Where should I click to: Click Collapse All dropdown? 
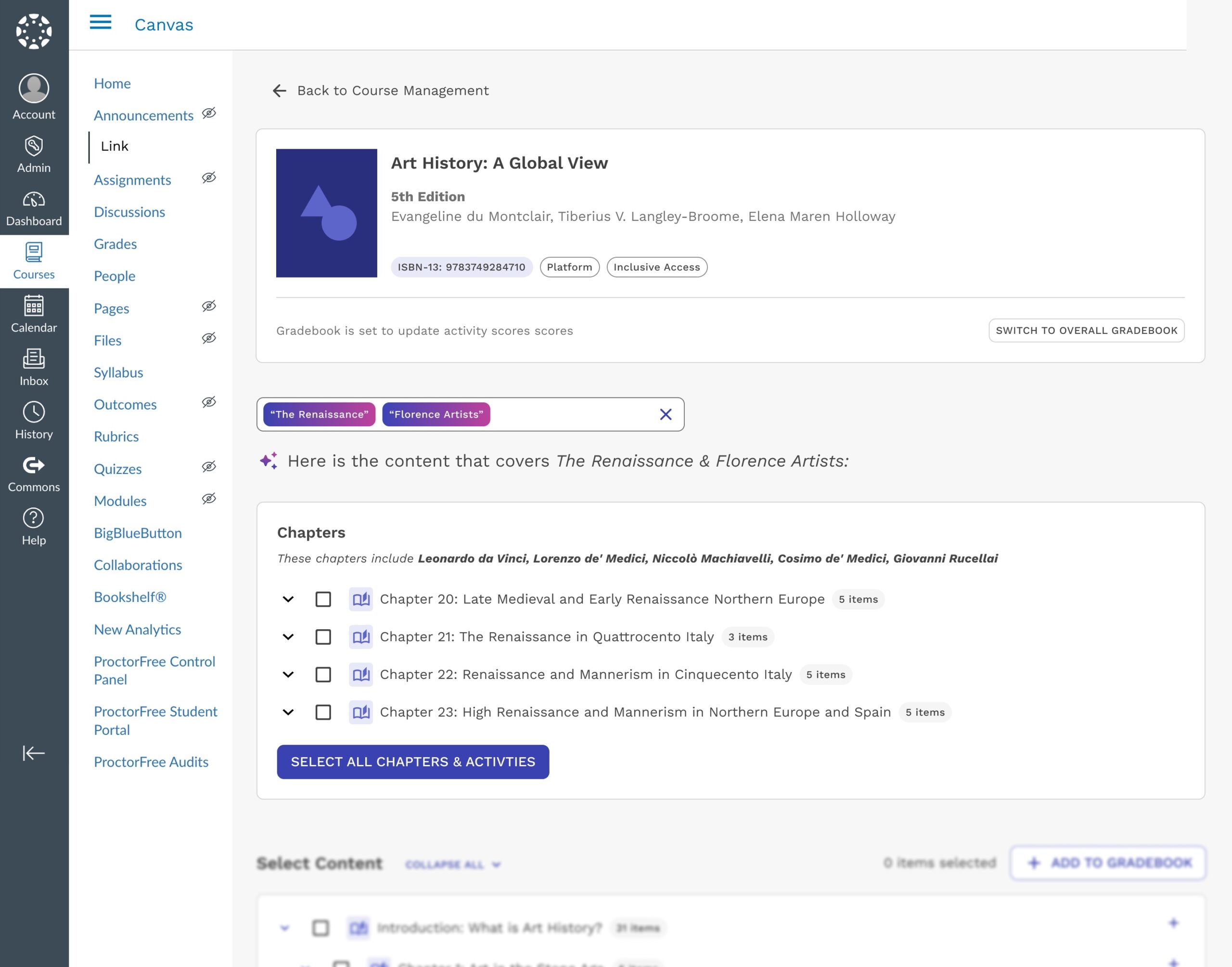(x=453, y=865)
